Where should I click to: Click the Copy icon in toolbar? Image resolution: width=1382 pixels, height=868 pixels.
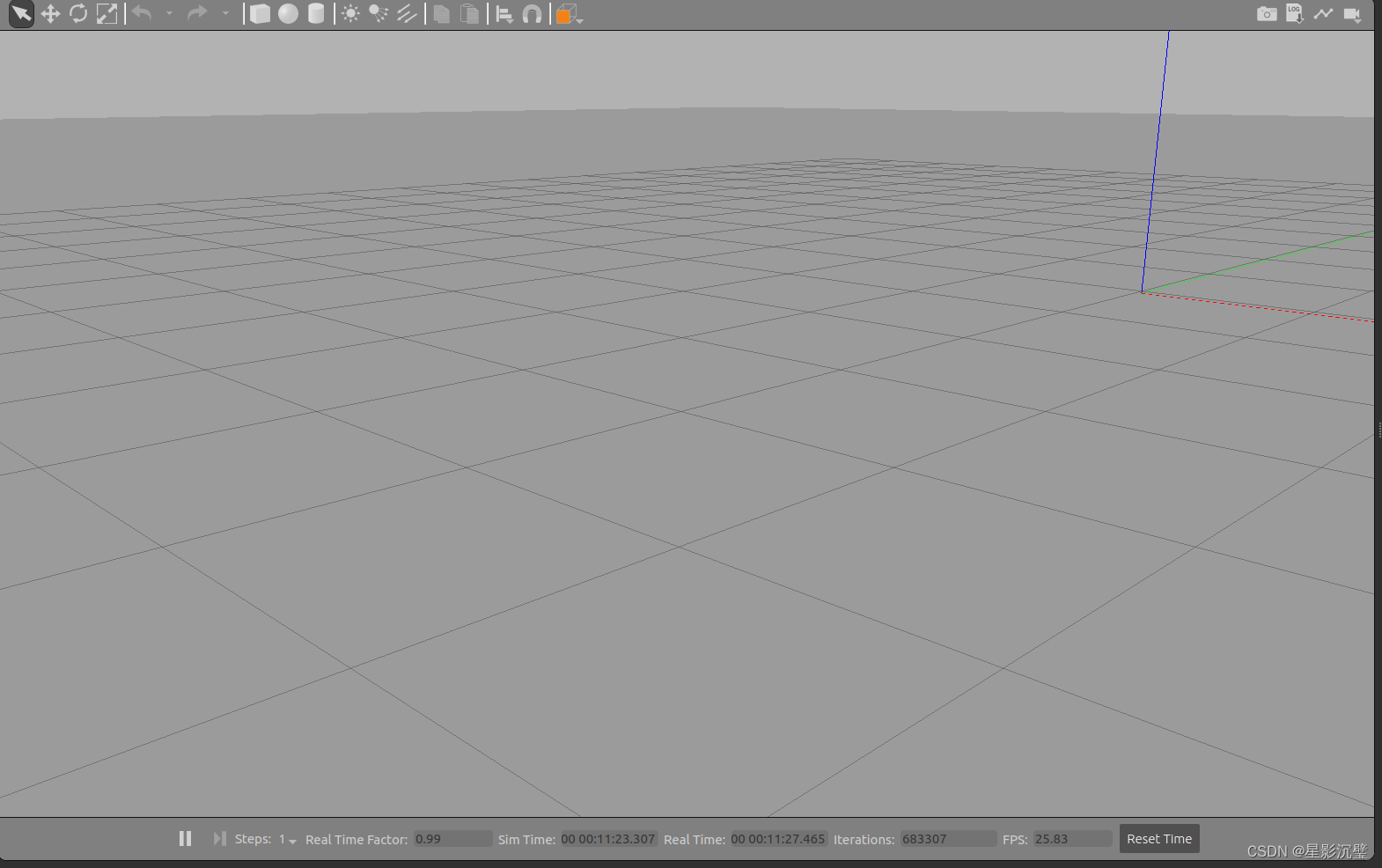442,14
